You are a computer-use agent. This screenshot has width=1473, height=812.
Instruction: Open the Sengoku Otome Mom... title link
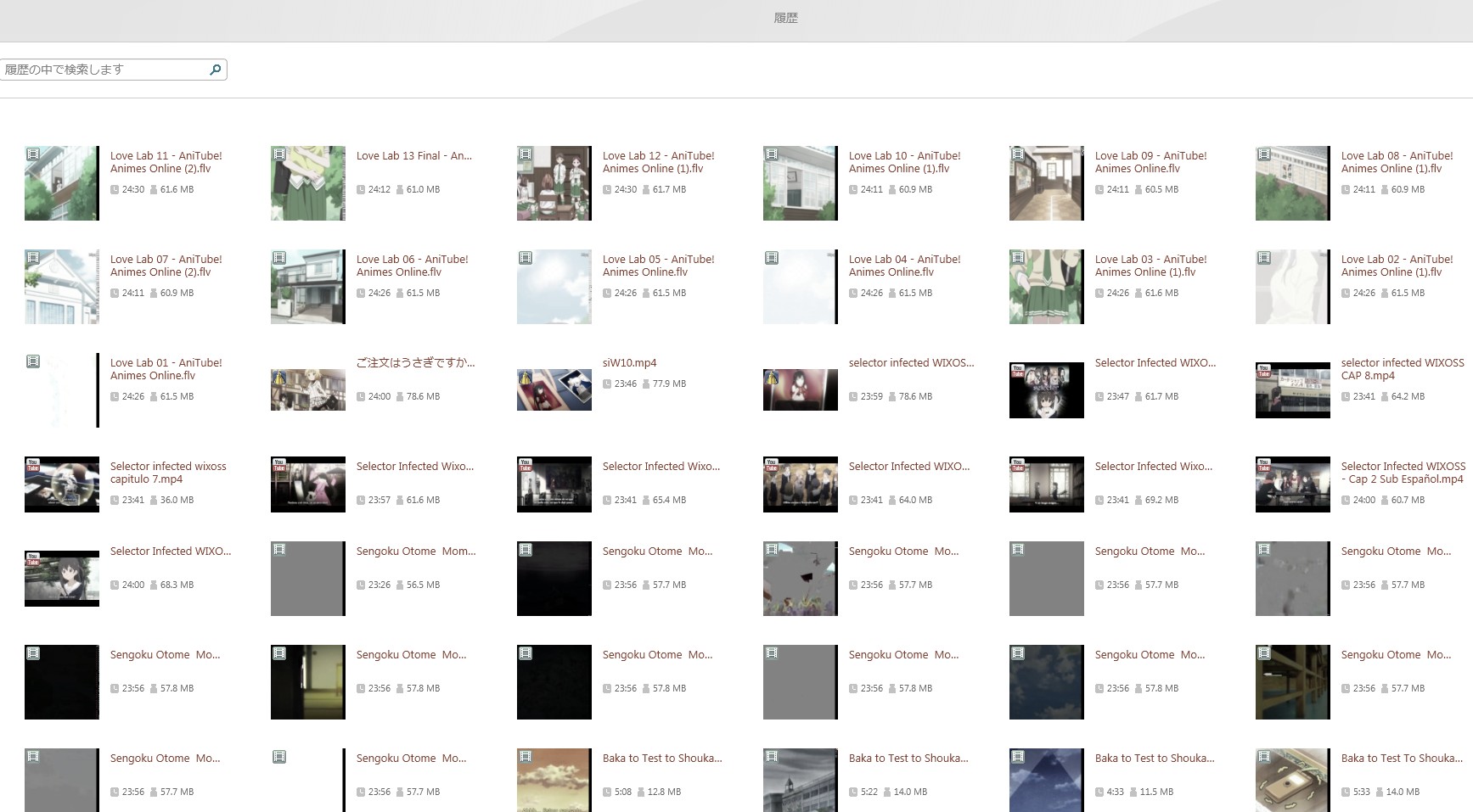tap(416, 552)
